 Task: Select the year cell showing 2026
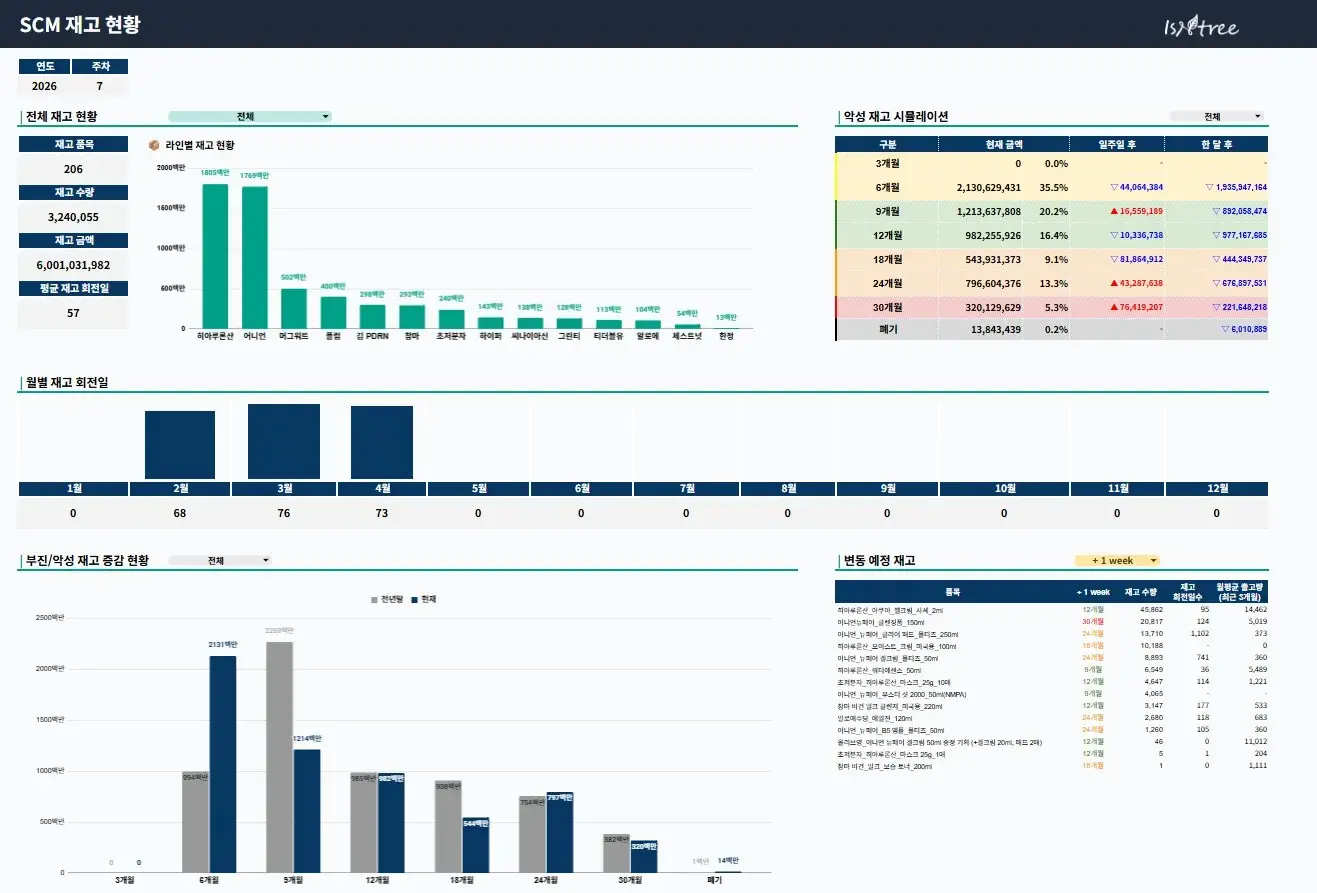tap(45, 87)
